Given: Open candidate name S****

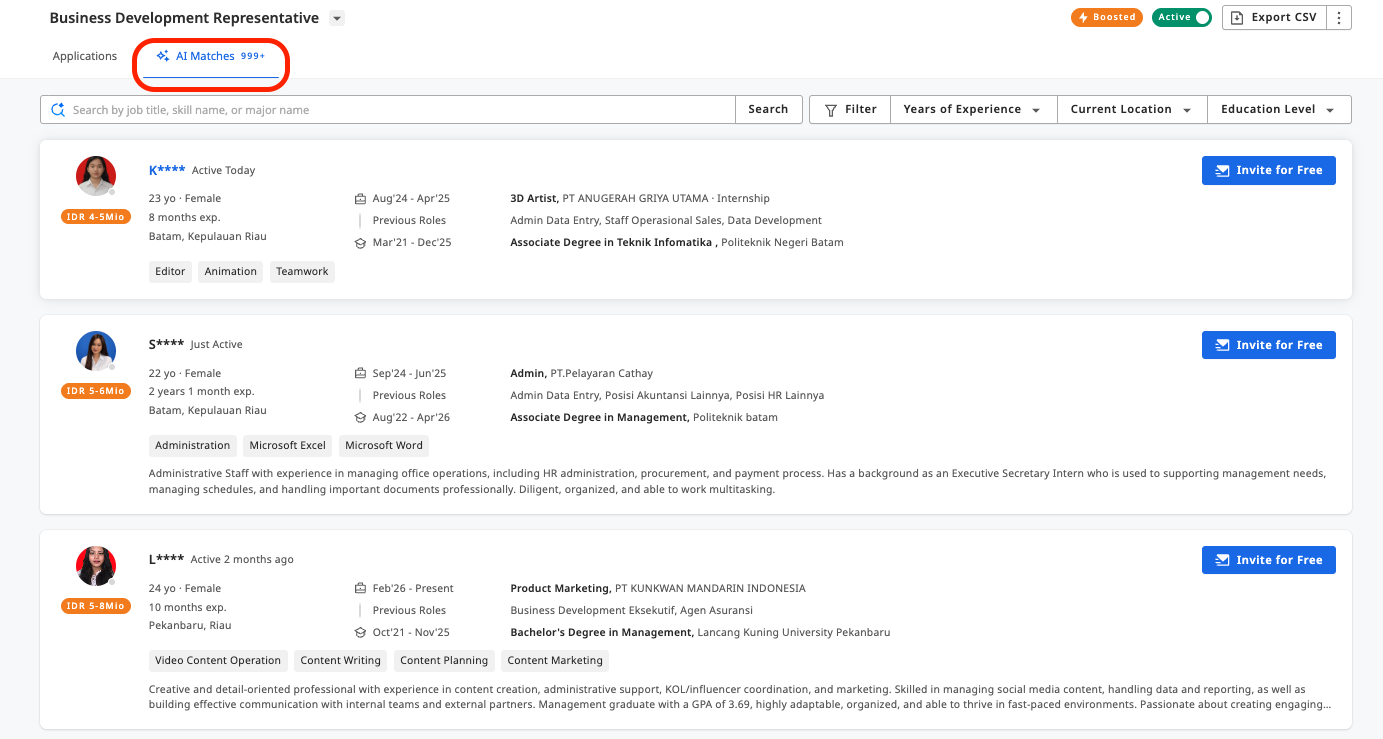Looking at the screenshot, I should (x=166, y=344).
